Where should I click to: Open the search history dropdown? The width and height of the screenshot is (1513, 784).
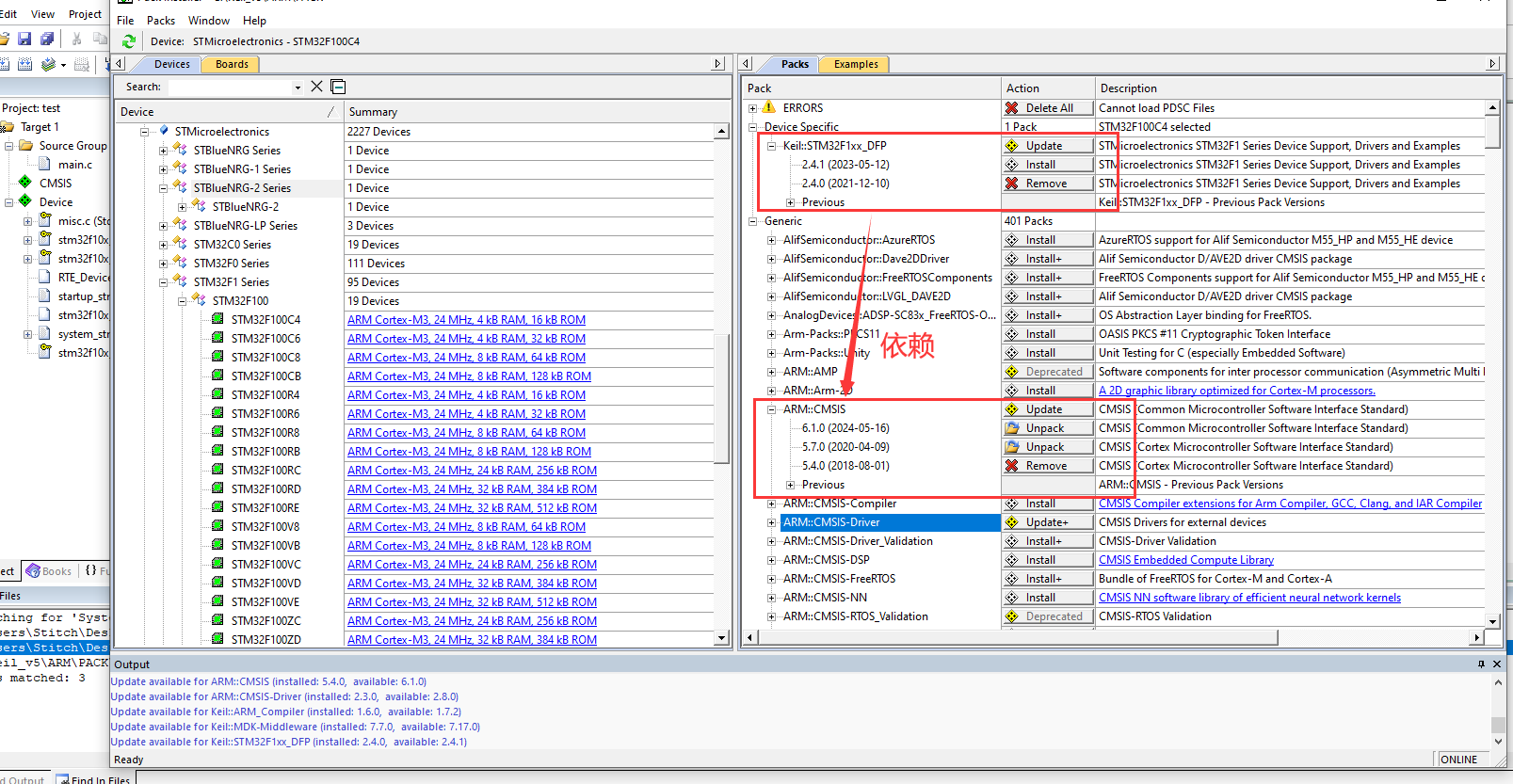click(x=298, y=88)
